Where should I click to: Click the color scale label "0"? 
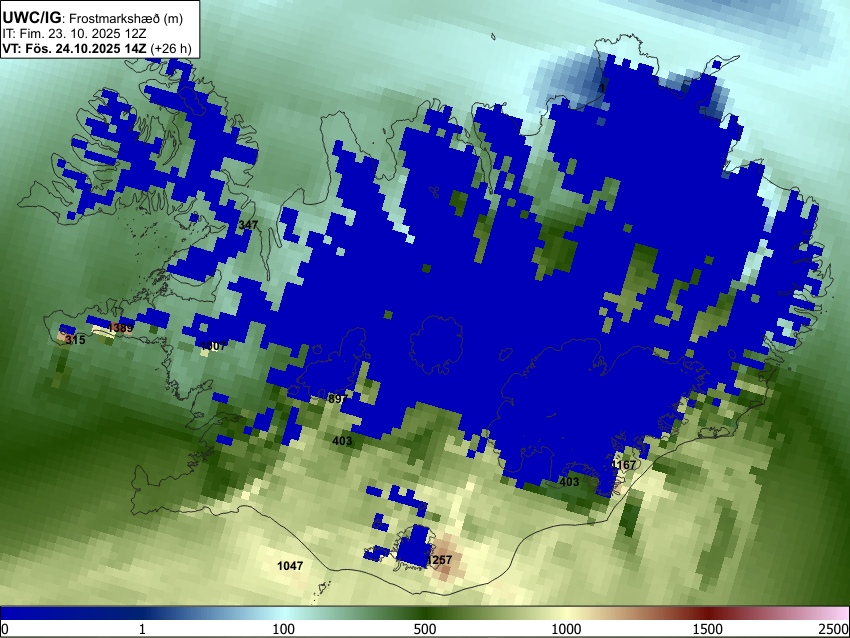(5, 629)
